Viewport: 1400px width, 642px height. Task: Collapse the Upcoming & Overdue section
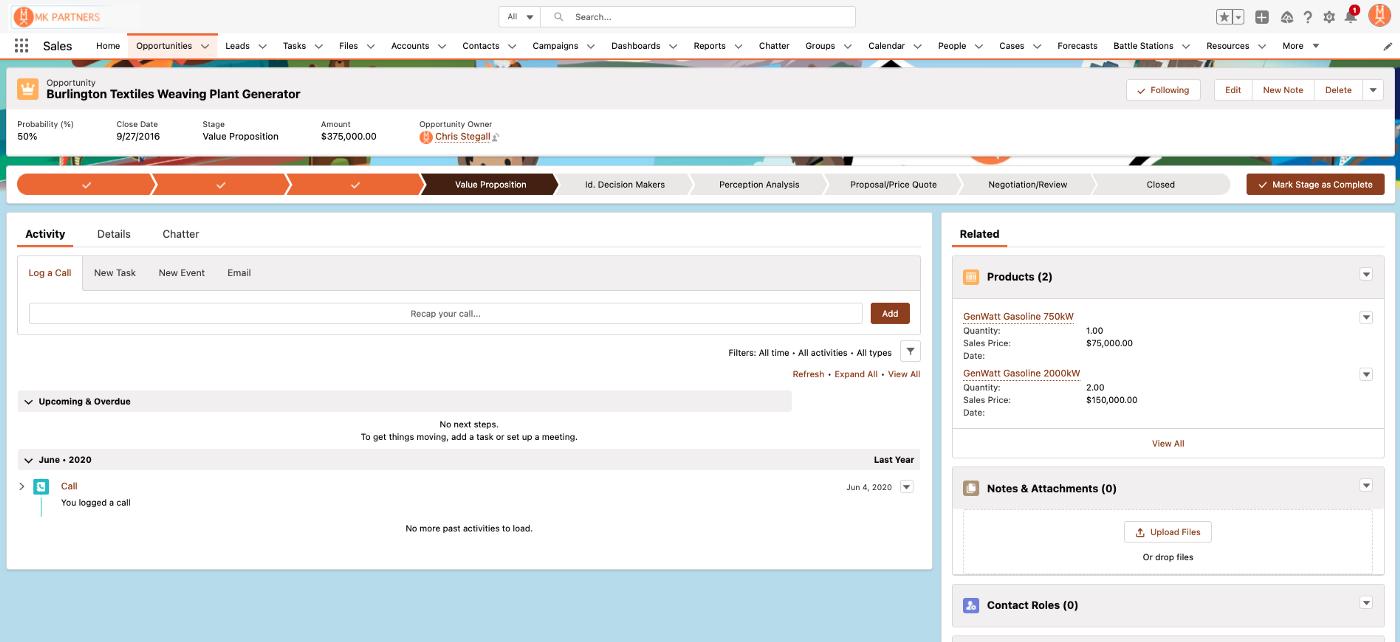[x=29, y=402]
